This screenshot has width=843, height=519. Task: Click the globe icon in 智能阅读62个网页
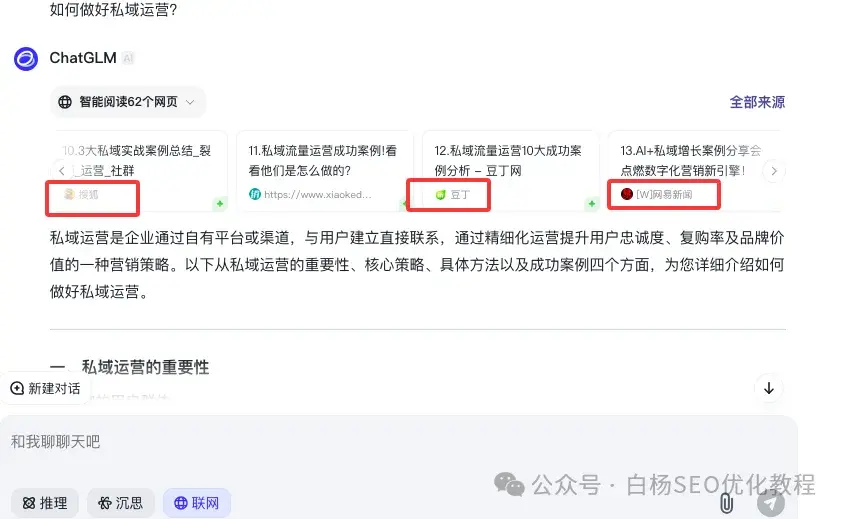tap(65, 102)
